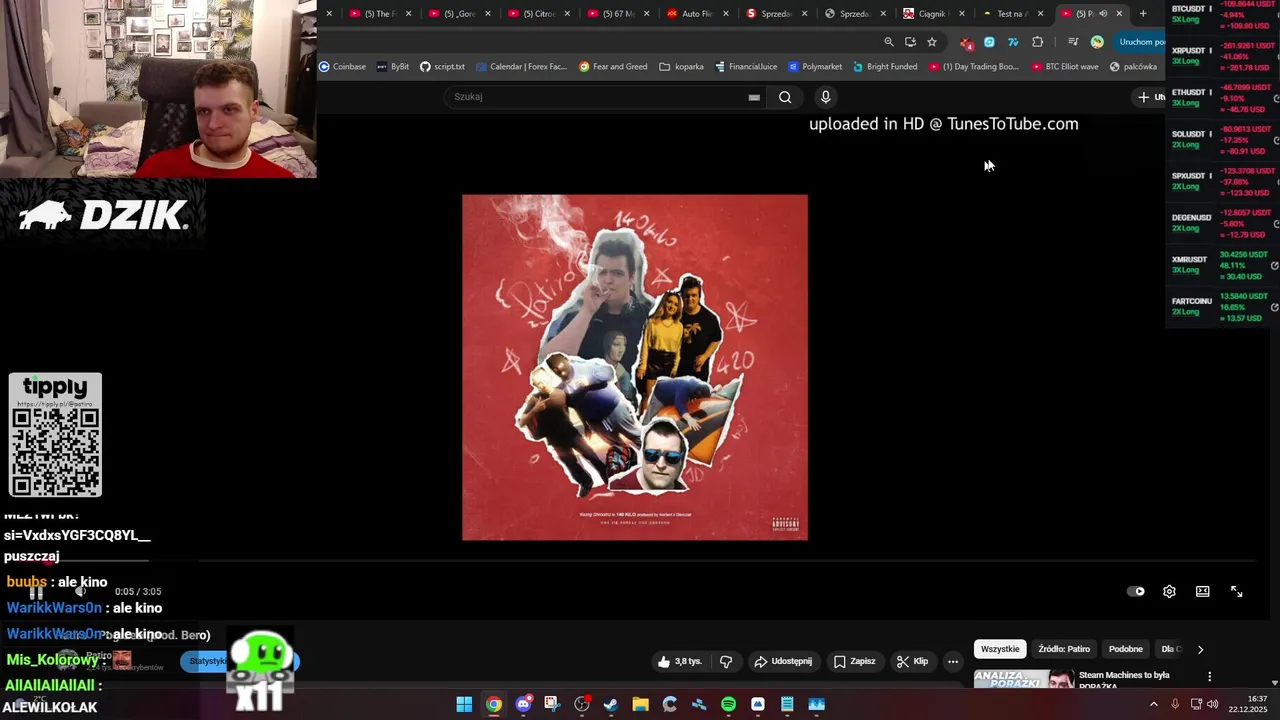Like the video with 3,8 tys. likes
The image size is (1280, 720).
click(x=680, y=661)
